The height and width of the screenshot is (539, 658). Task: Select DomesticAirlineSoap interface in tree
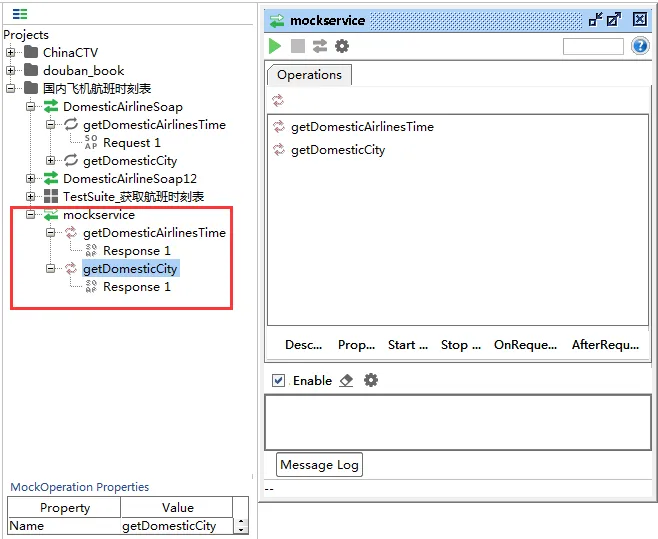coord(123,107)
